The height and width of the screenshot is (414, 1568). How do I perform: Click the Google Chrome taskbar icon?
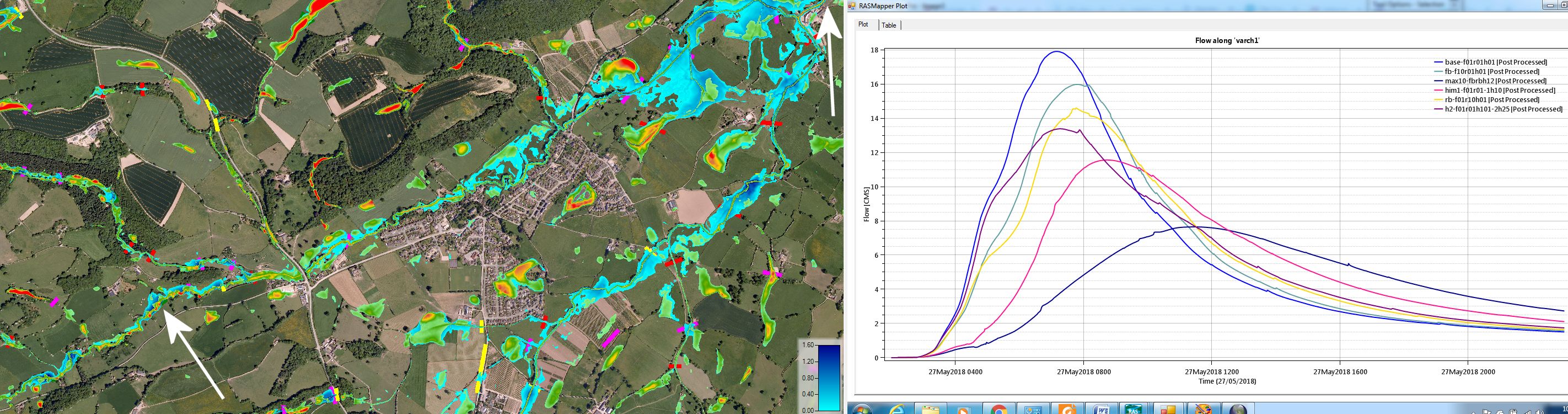pos(998,410)
